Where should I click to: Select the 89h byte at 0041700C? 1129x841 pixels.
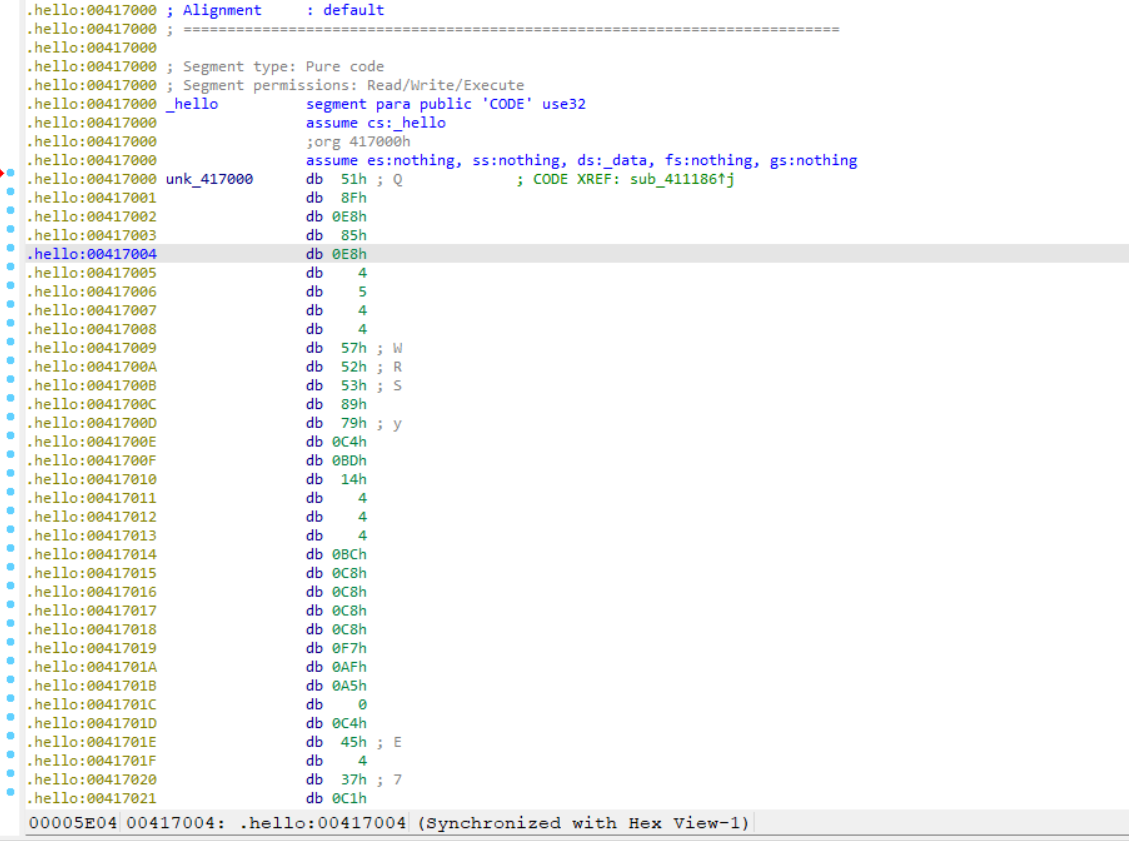point(354,405)
